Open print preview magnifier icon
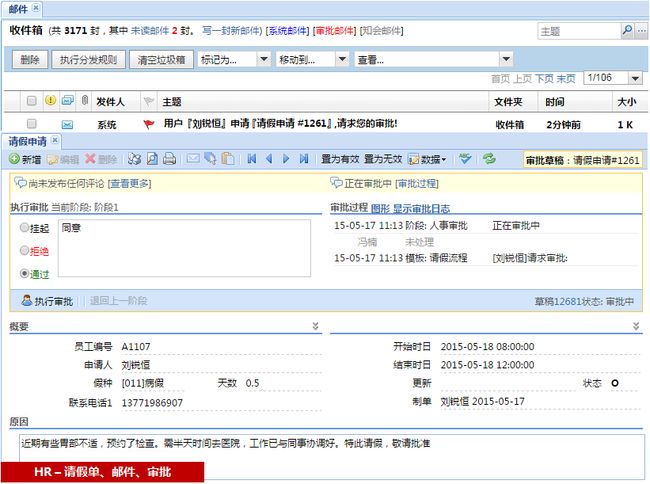This screenshot has width=650, height=484. 152,159
